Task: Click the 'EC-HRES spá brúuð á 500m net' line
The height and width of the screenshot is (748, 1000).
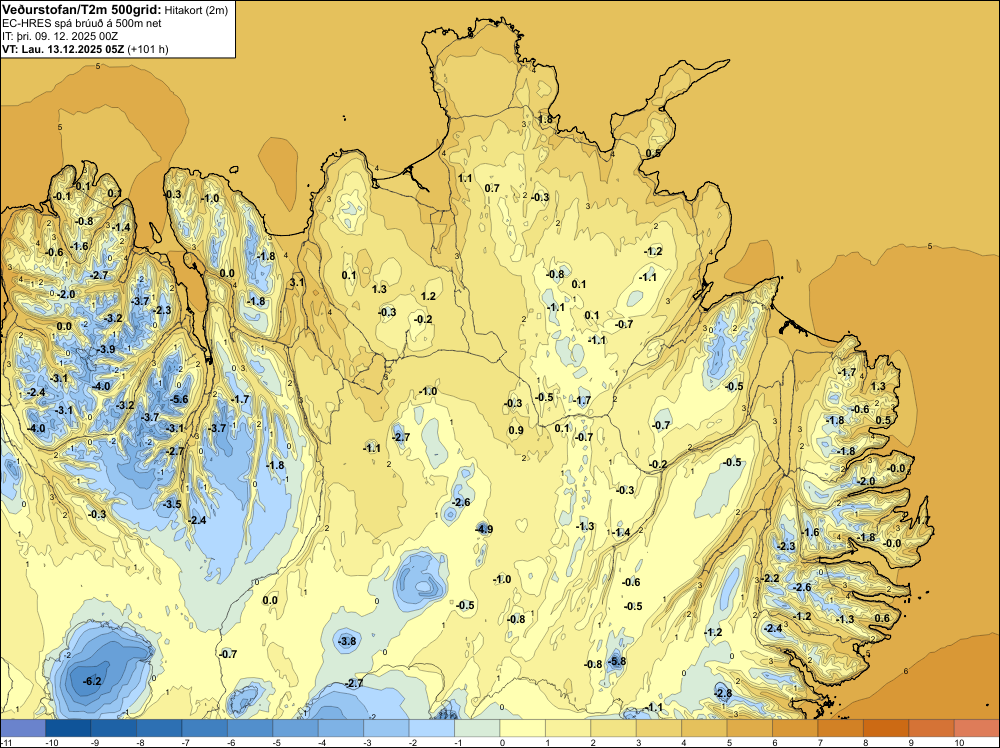Action: (82, 23)
